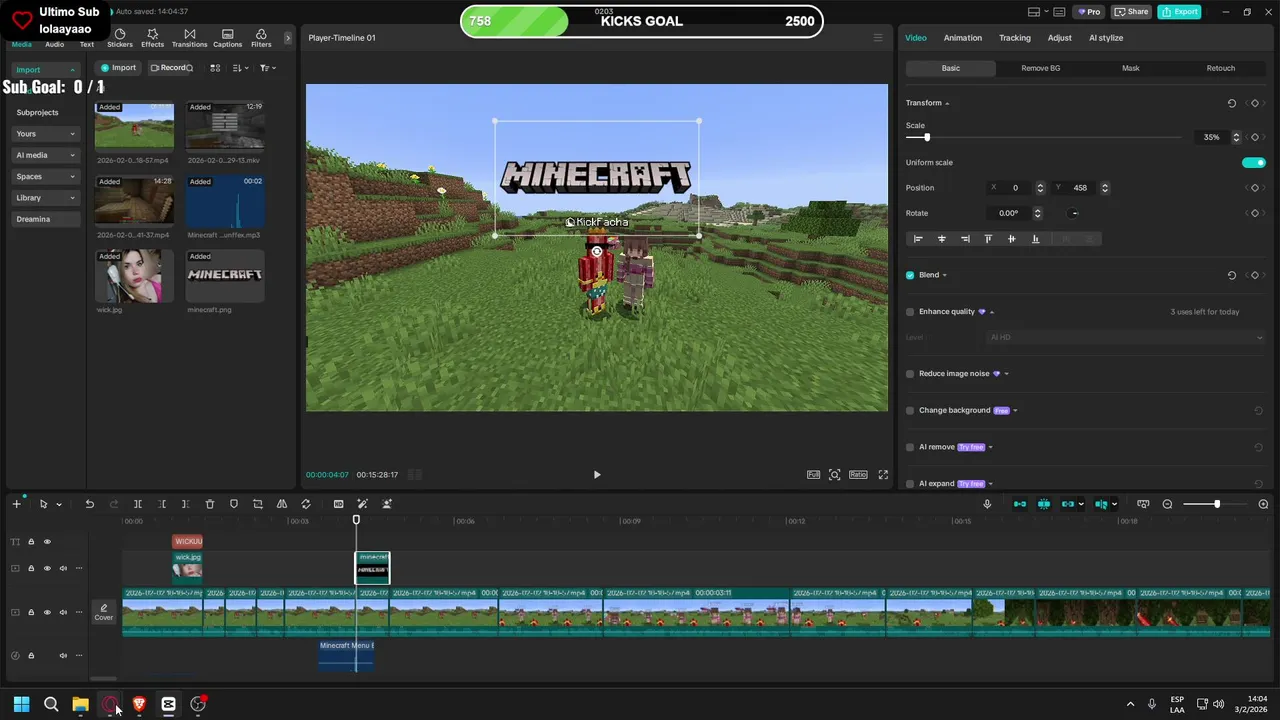Switch to the Animation tab

[963, 38]
